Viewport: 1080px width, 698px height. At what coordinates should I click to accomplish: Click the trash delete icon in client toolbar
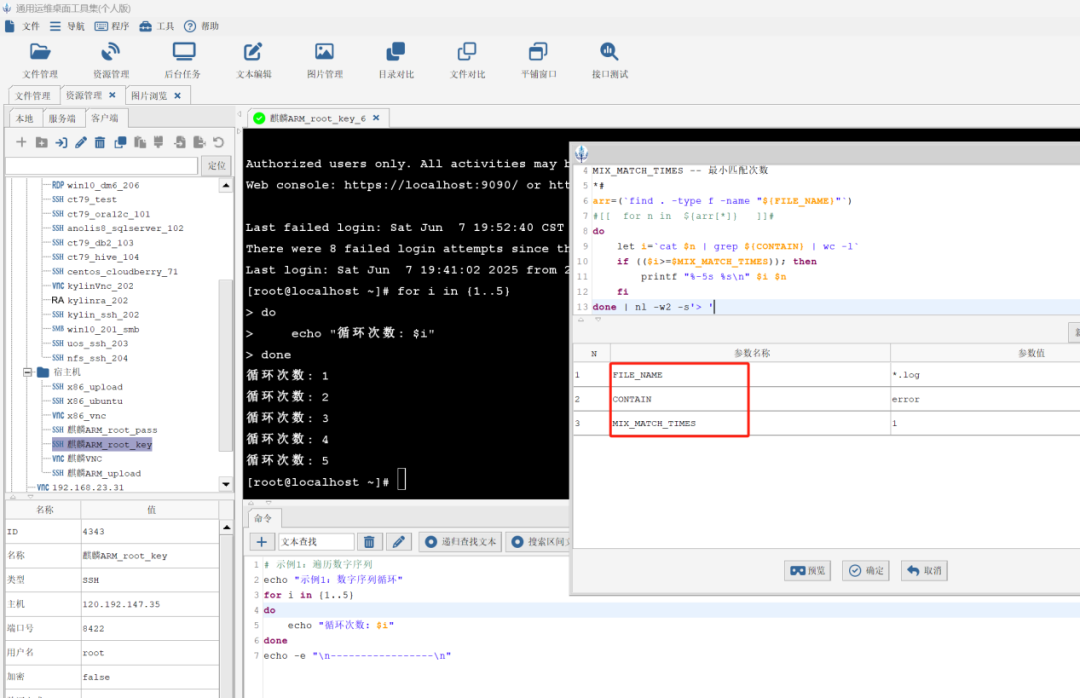(100, 142)
